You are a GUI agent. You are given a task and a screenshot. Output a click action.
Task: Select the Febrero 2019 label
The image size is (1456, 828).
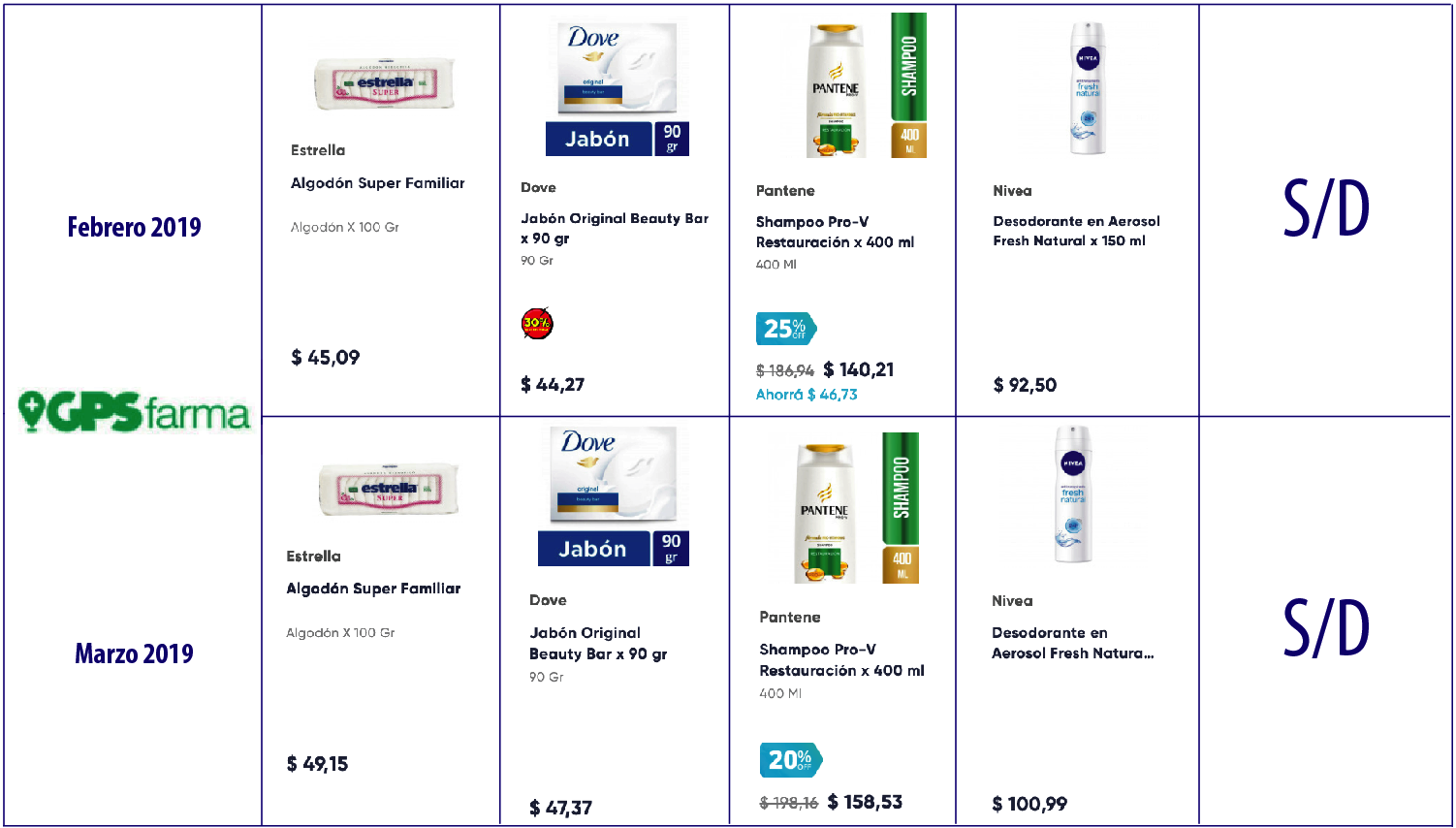click(135, 227)
